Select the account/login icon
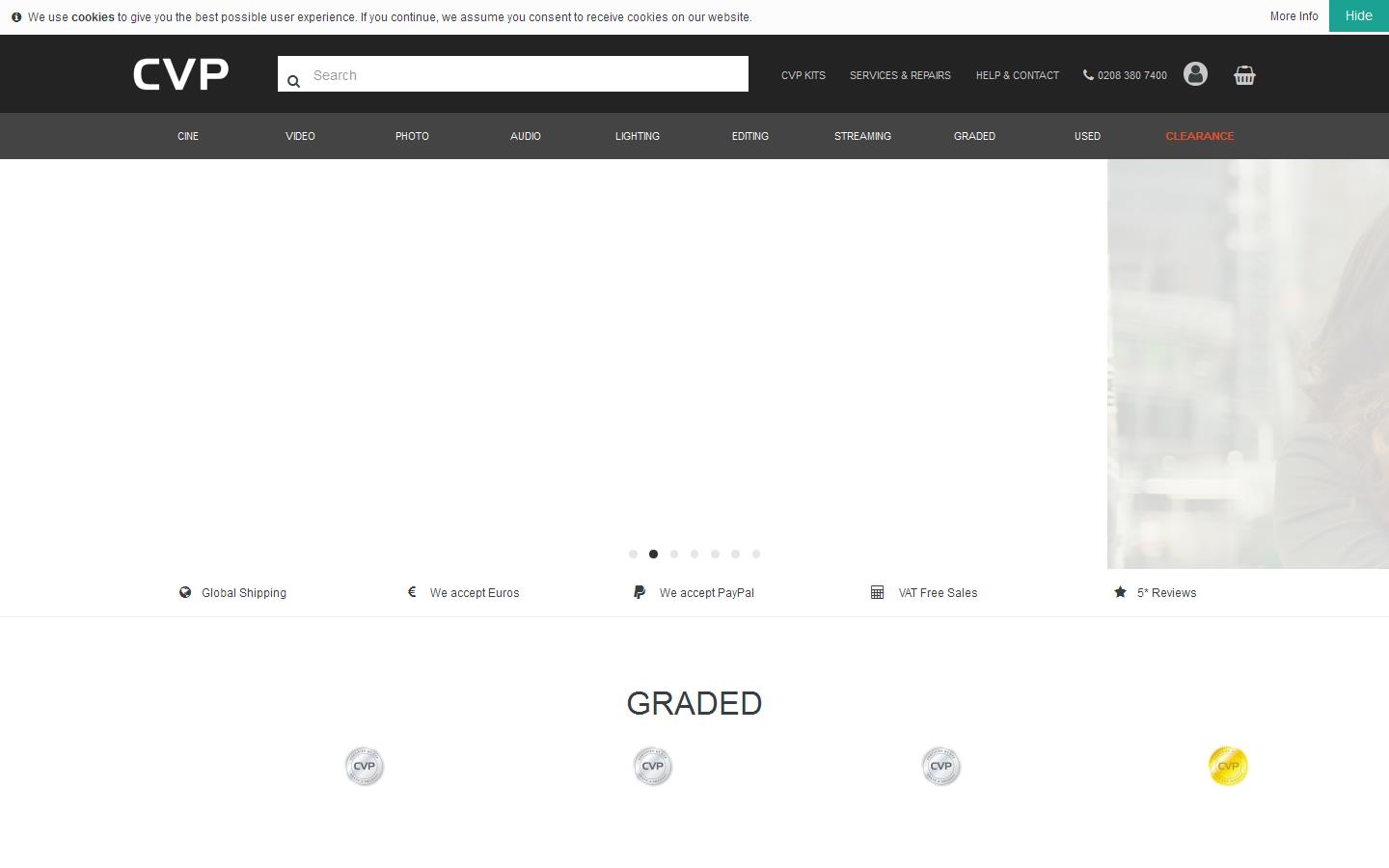The width and height of the screenshot is (1389, 868). tap(1195, 74)
